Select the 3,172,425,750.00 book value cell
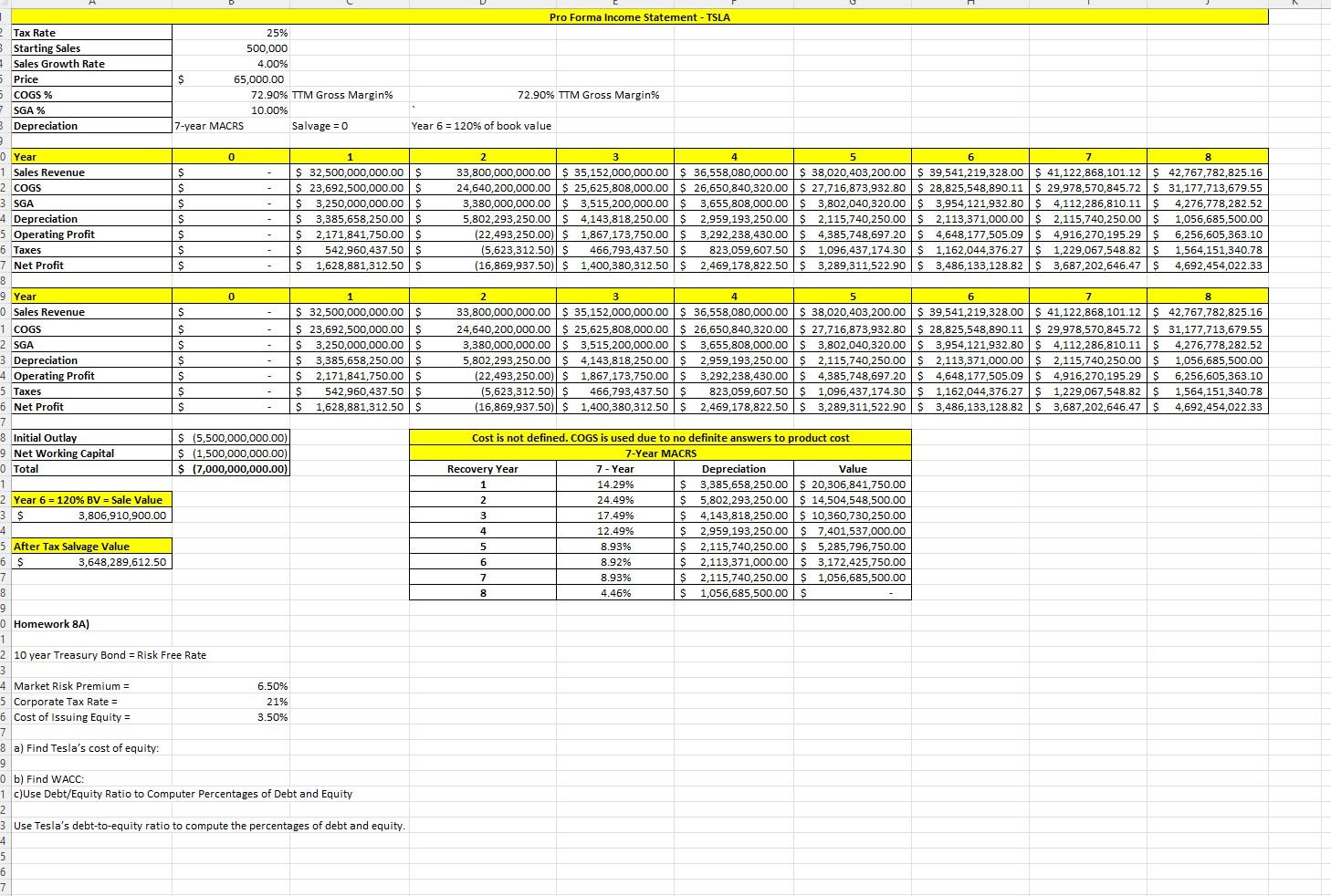 tap(853, 562)
